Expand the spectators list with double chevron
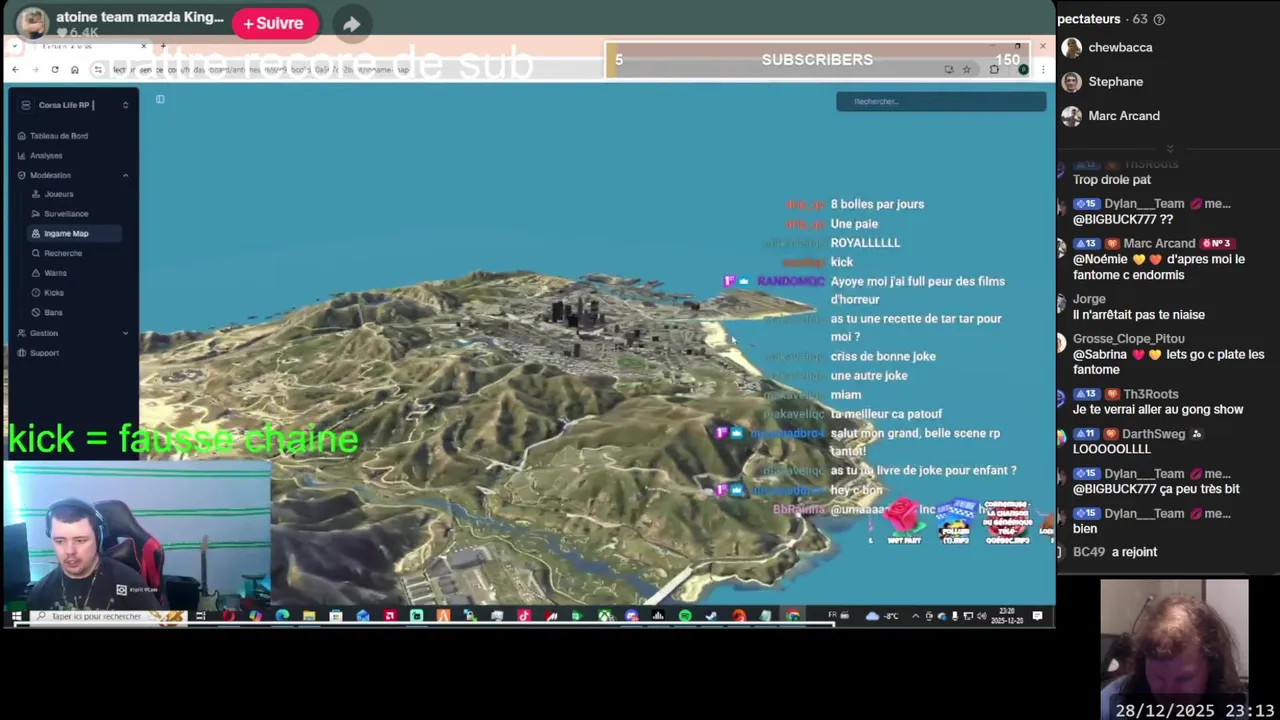Viewport: 1280px width, 720px height. coord(1169,148)
